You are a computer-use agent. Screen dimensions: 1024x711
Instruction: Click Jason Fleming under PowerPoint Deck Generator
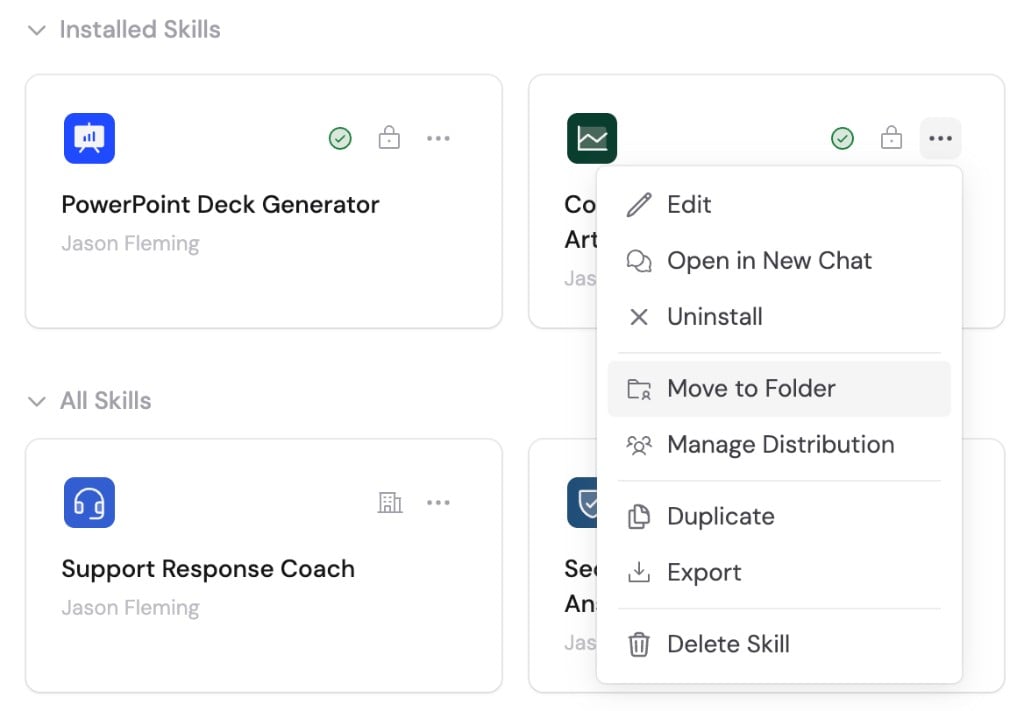pyautogui.click(x=130, y=244)
